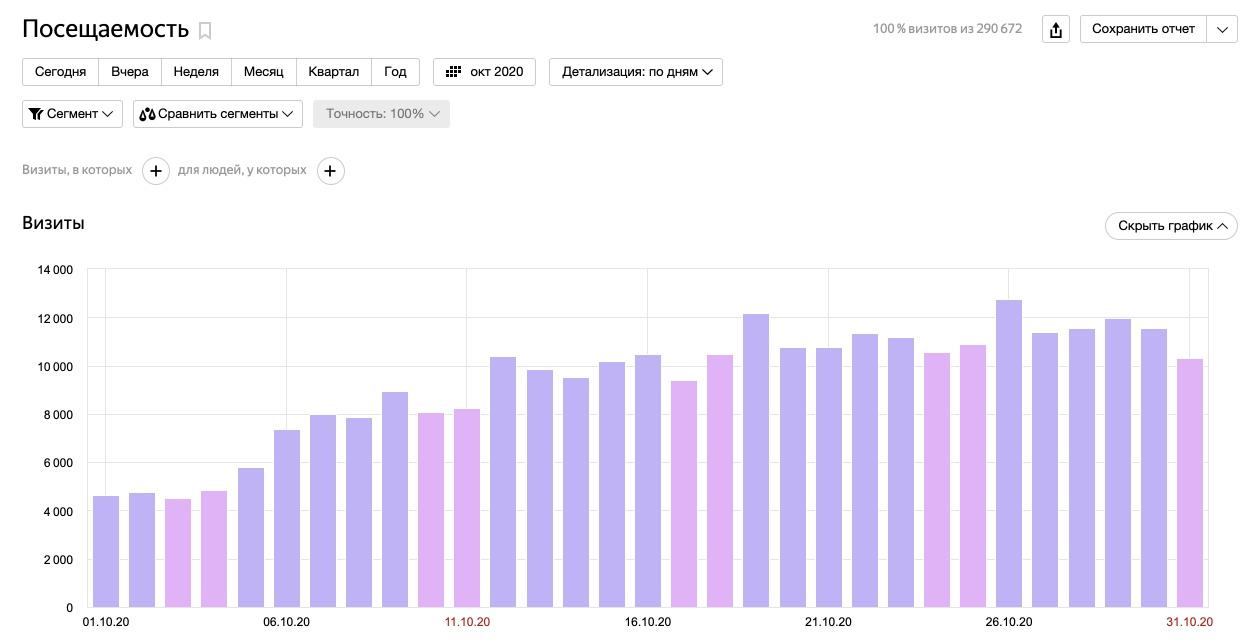Open Сравнить сегменты dropdown
The height and width of the screenshot is (642, 1246).
point(218,114)
